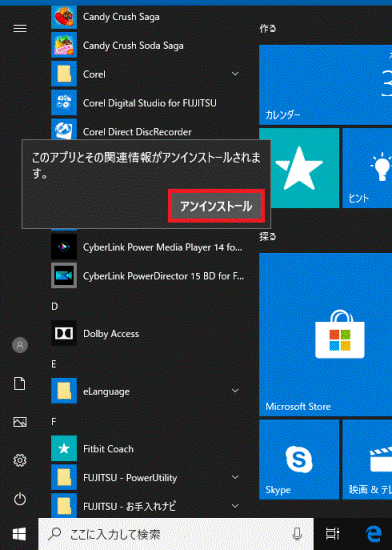Open the Microsoft Store tile

[325, 335]
